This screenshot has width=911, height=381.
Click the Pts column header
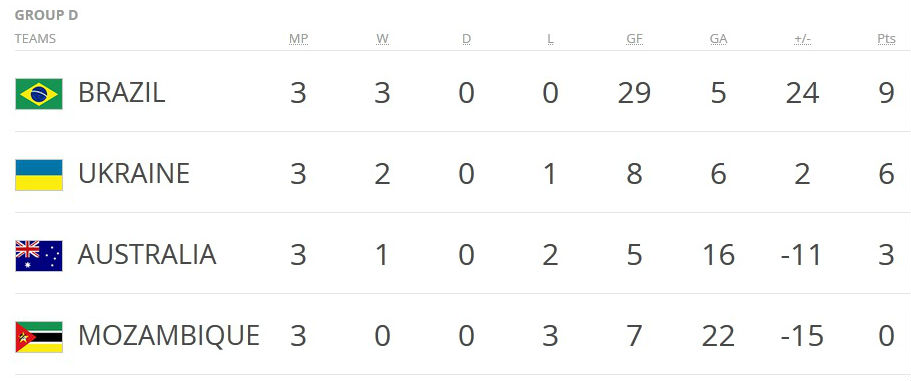pos(887,39)
